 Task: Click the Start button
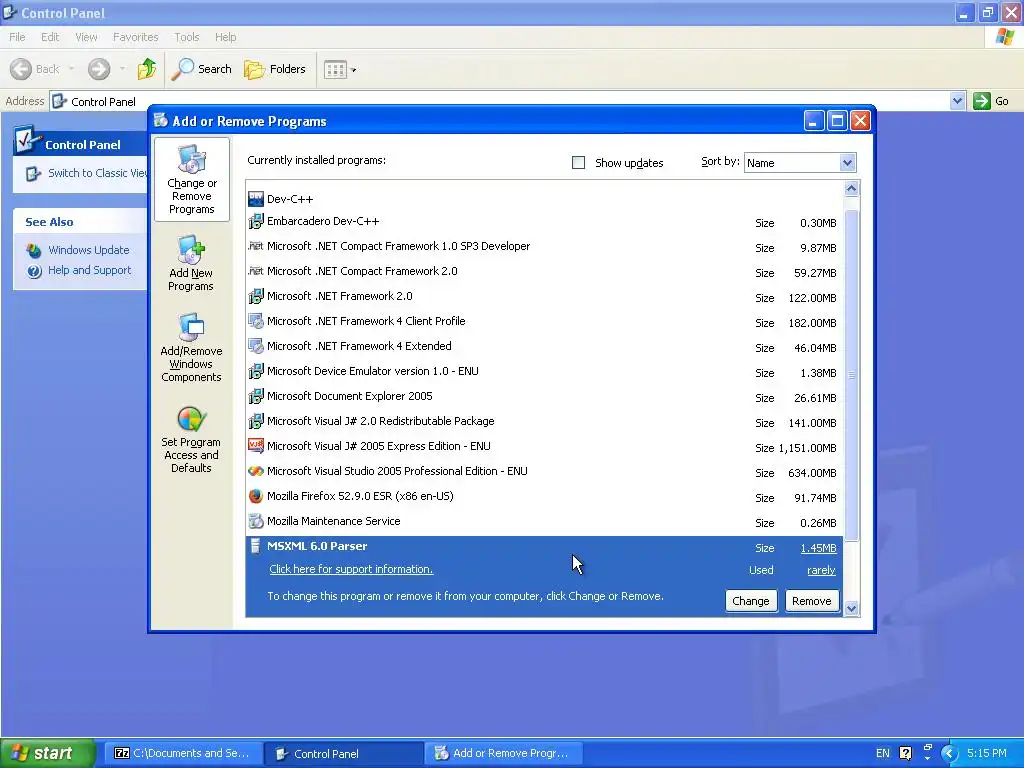[x=47, y=753]
